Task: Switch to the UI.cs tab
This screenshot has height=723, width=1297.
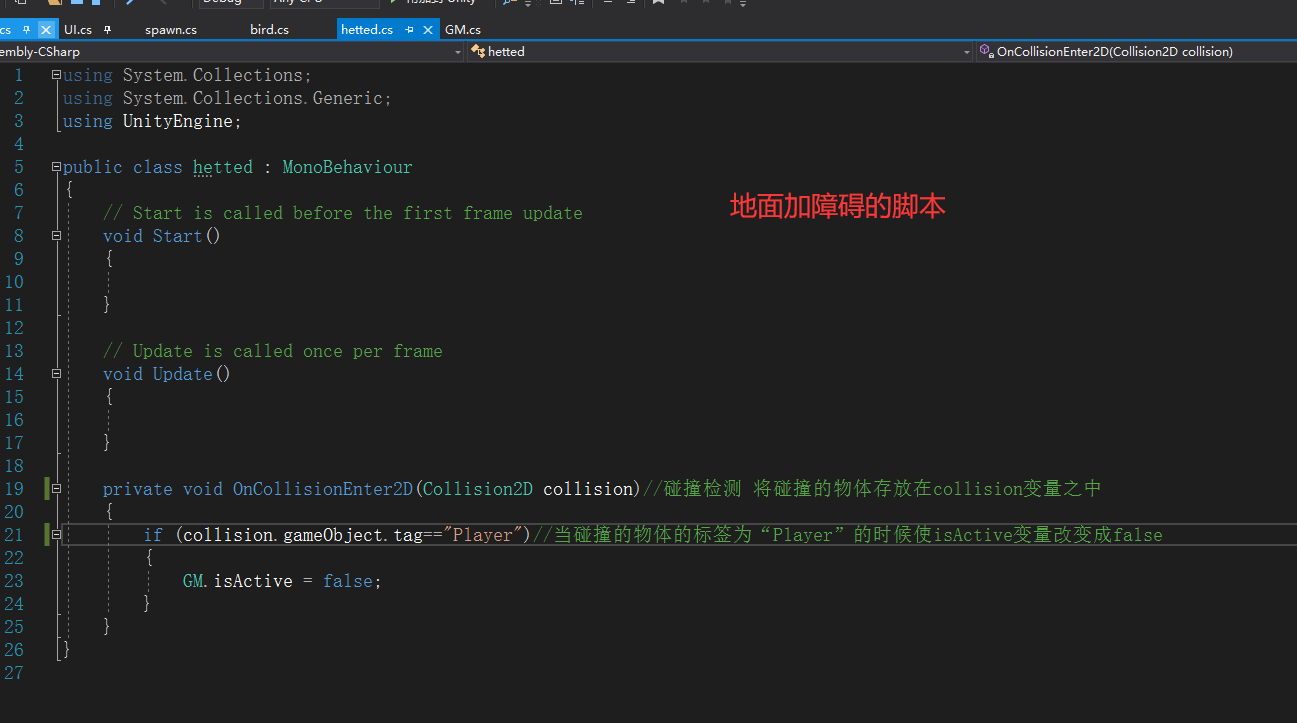Action: [78, 30]
